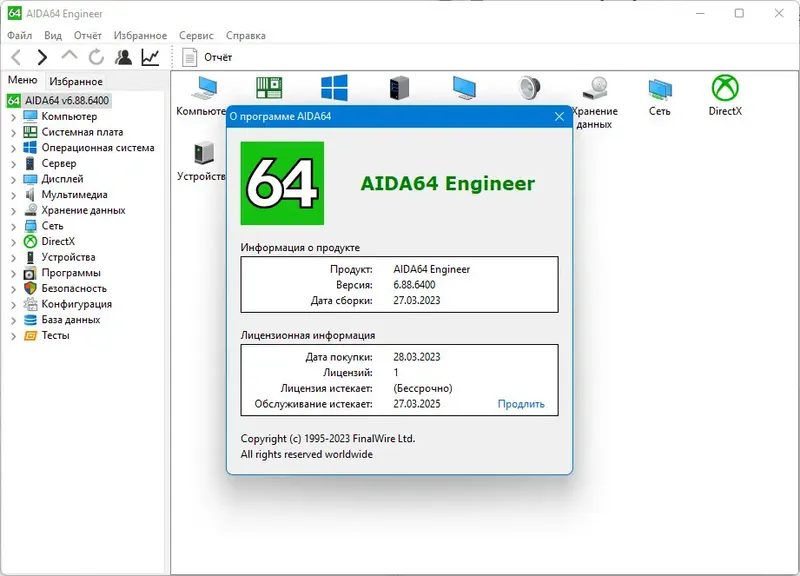Expand the Хранение данных tree node

tap(14, 211)
